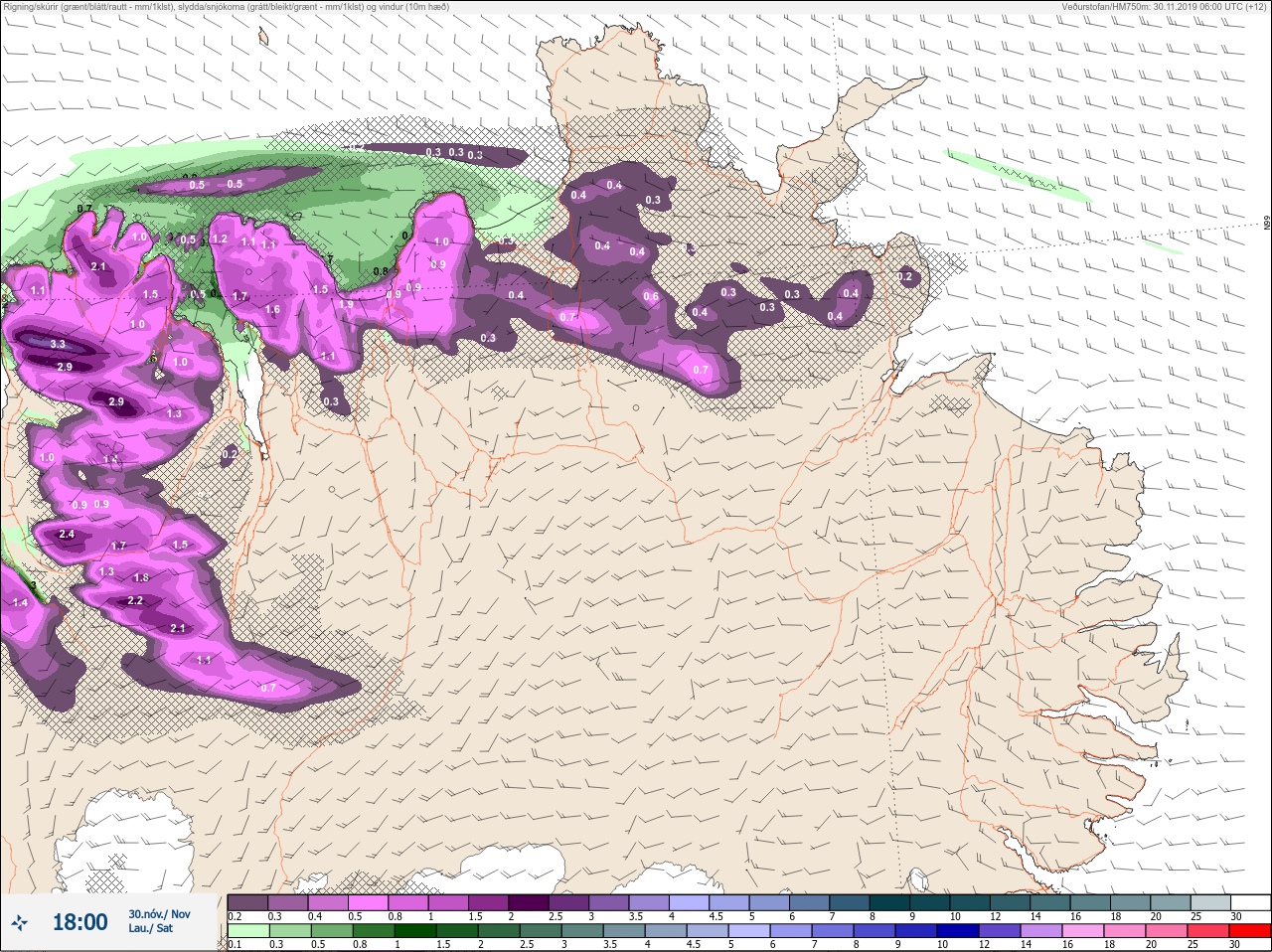Click the weekday label Lau./ Sat

pyautogui.click(x=150, y=928)
